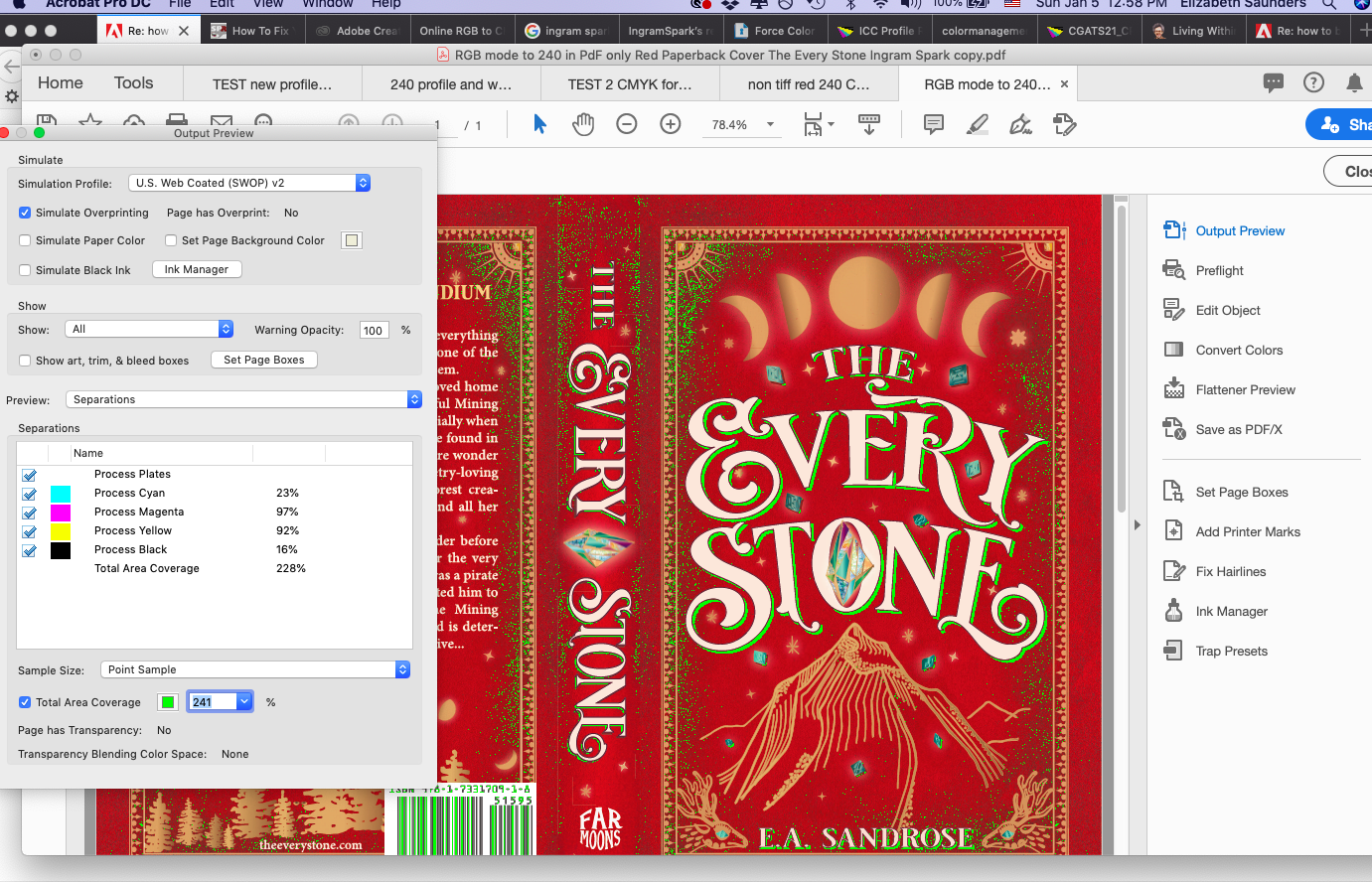This screenshot has width=1372, height=882.
Task: Uncheck the Process Magenta plate
Action: [30, 513]
